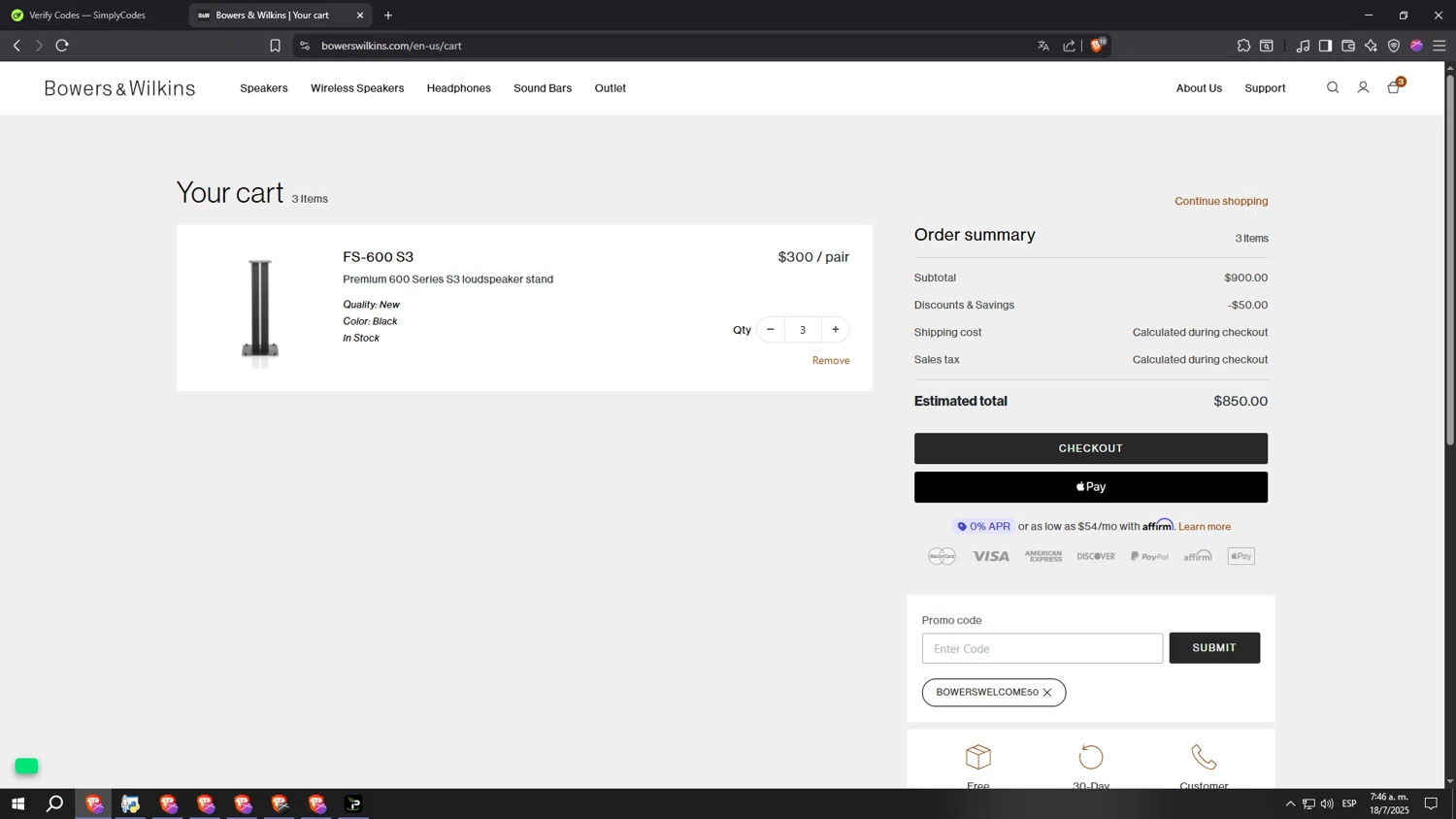Click Affirm Learn more link

point(1205,527)
